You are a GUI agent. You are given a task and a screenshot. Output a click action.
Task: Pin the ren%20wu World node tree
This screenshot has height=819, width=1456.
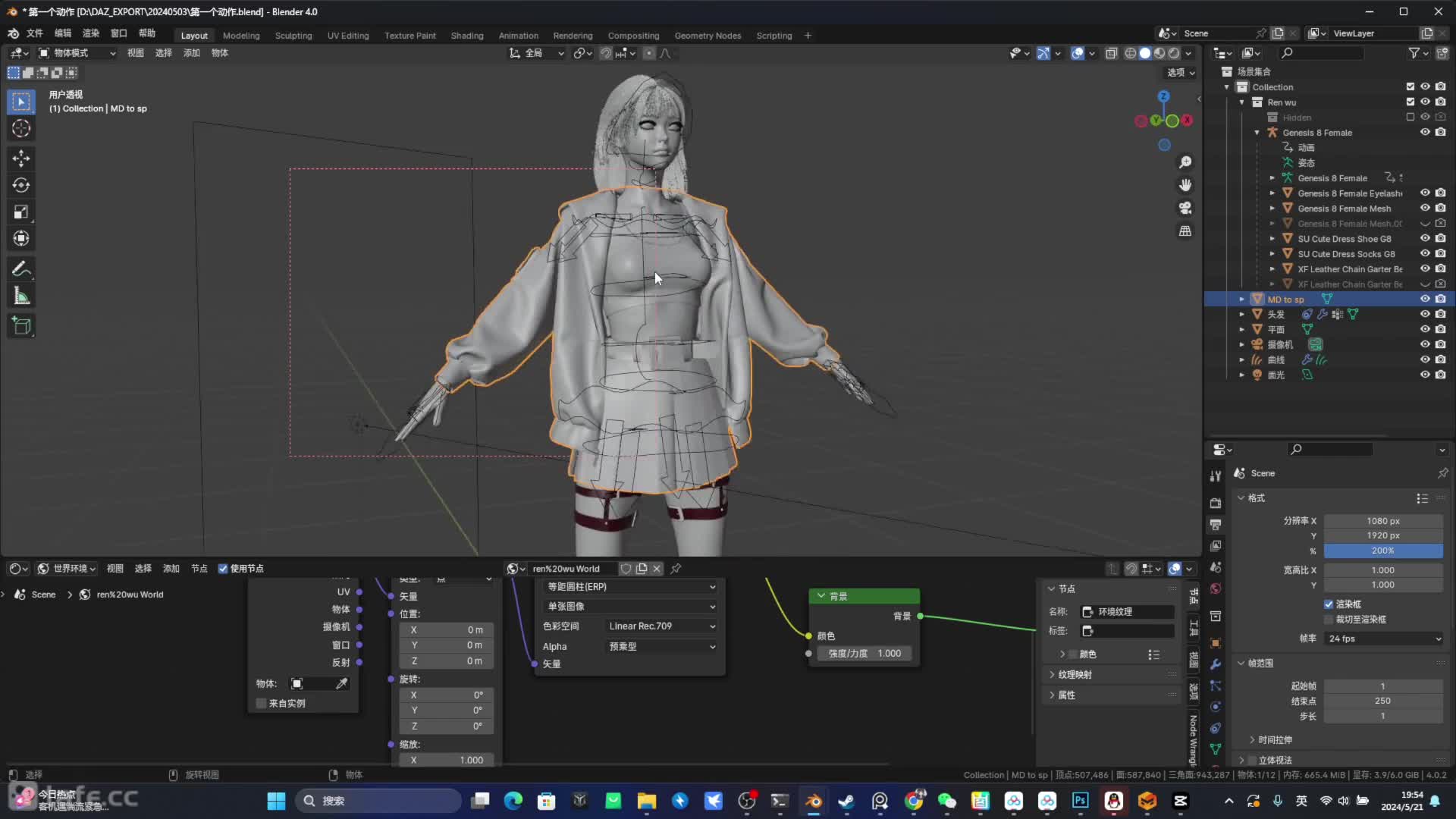coord(676,569)
